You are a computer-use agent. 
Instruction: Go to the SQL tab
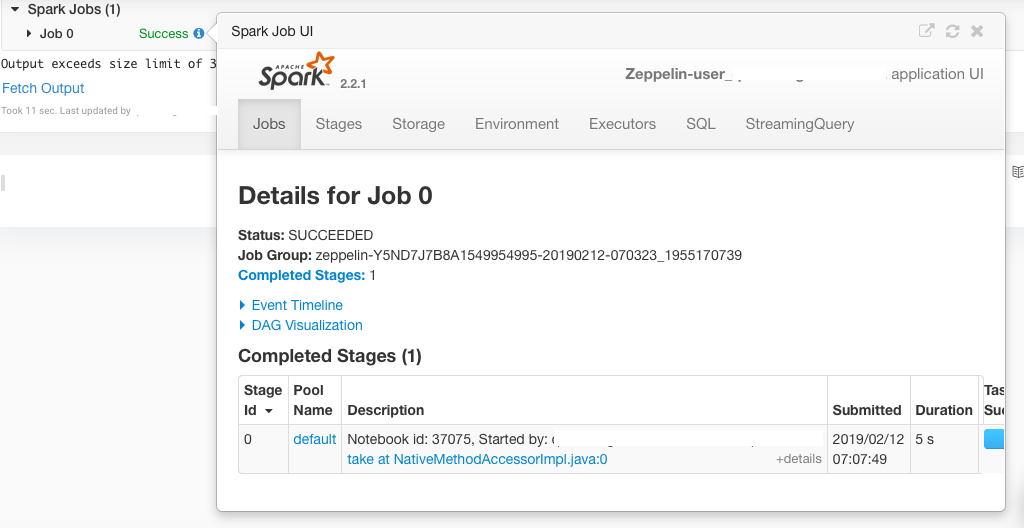(x=701, y=124)
